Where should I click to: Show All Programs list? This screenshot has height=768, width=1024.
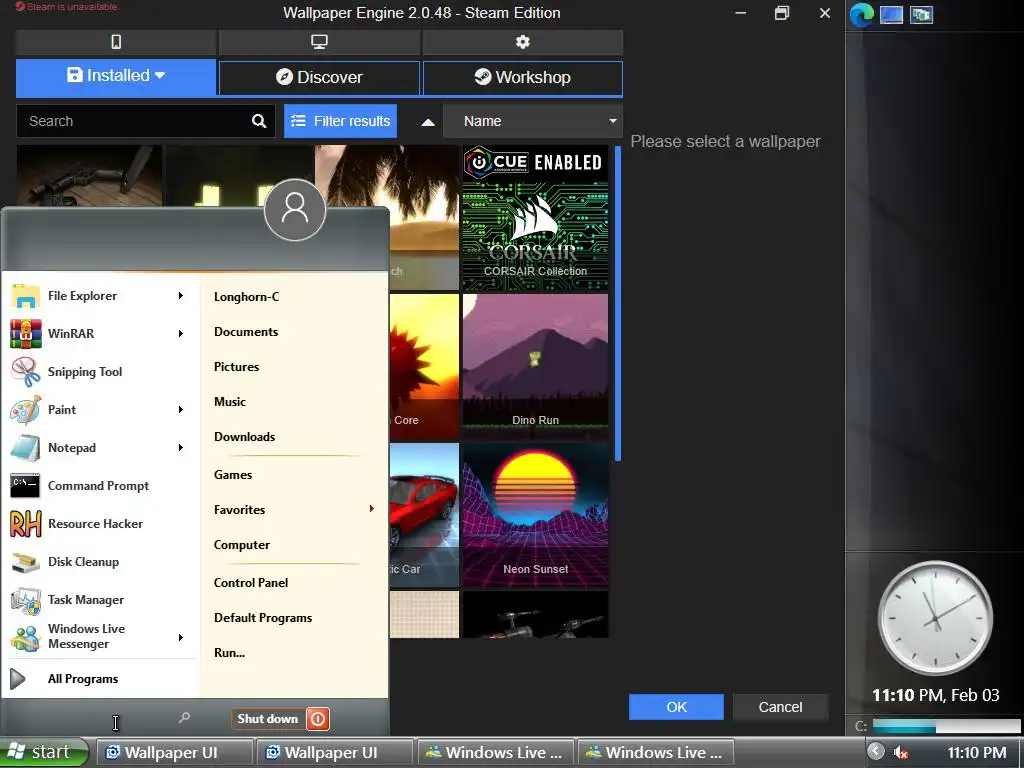[83, 679]
